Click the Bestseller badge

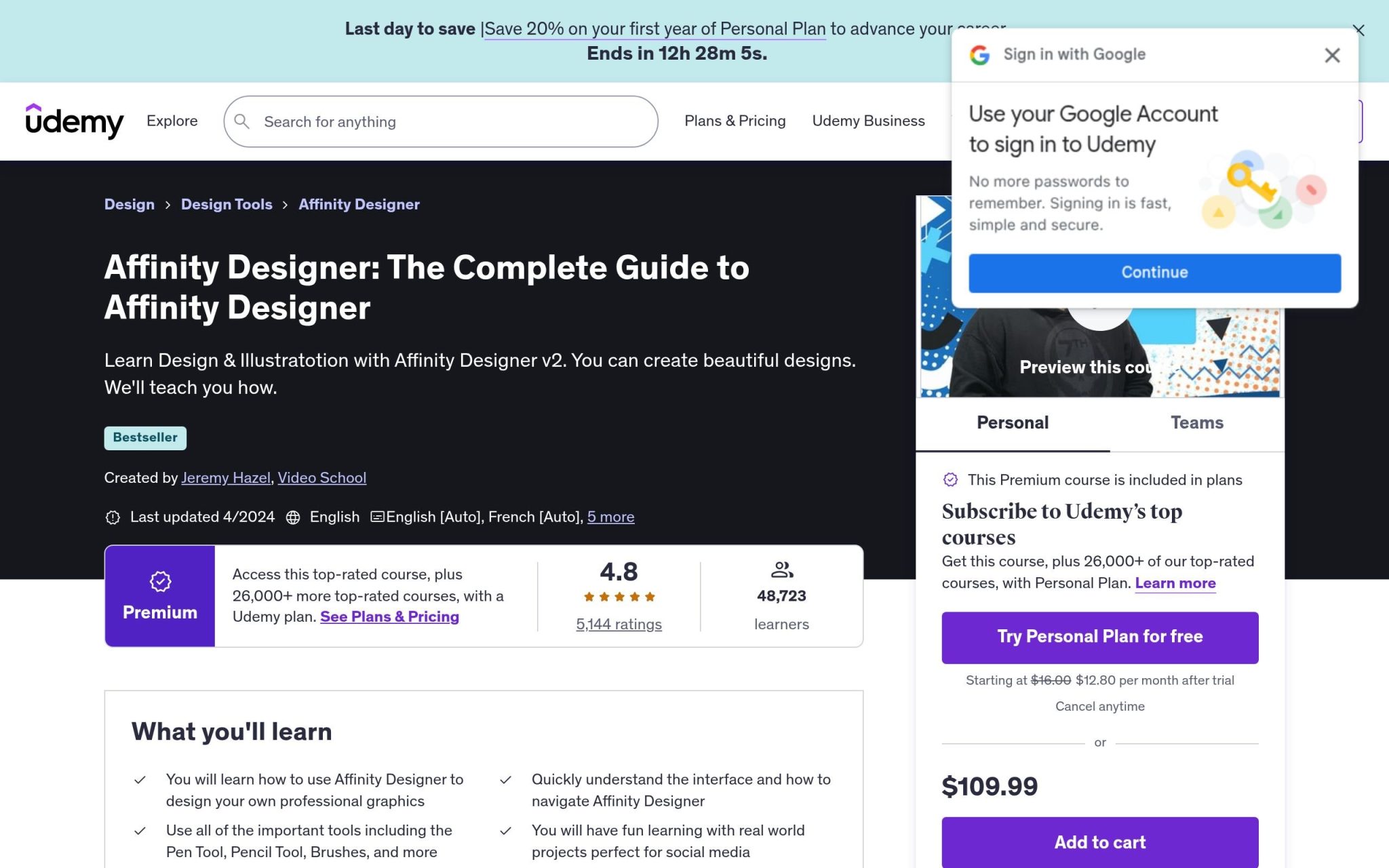145,438
